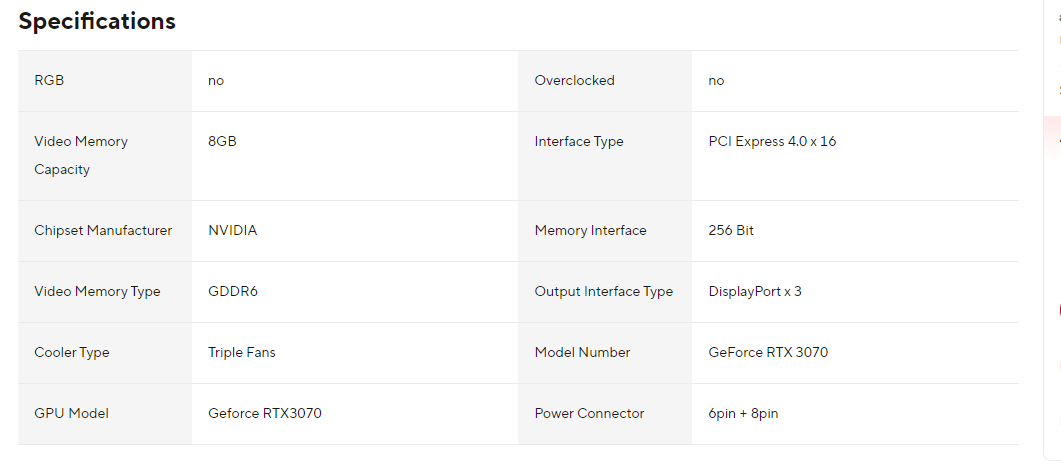The image size is (1061, 471).
Task: Select the Video Memory Capacity label
Action: click(81, 155)
